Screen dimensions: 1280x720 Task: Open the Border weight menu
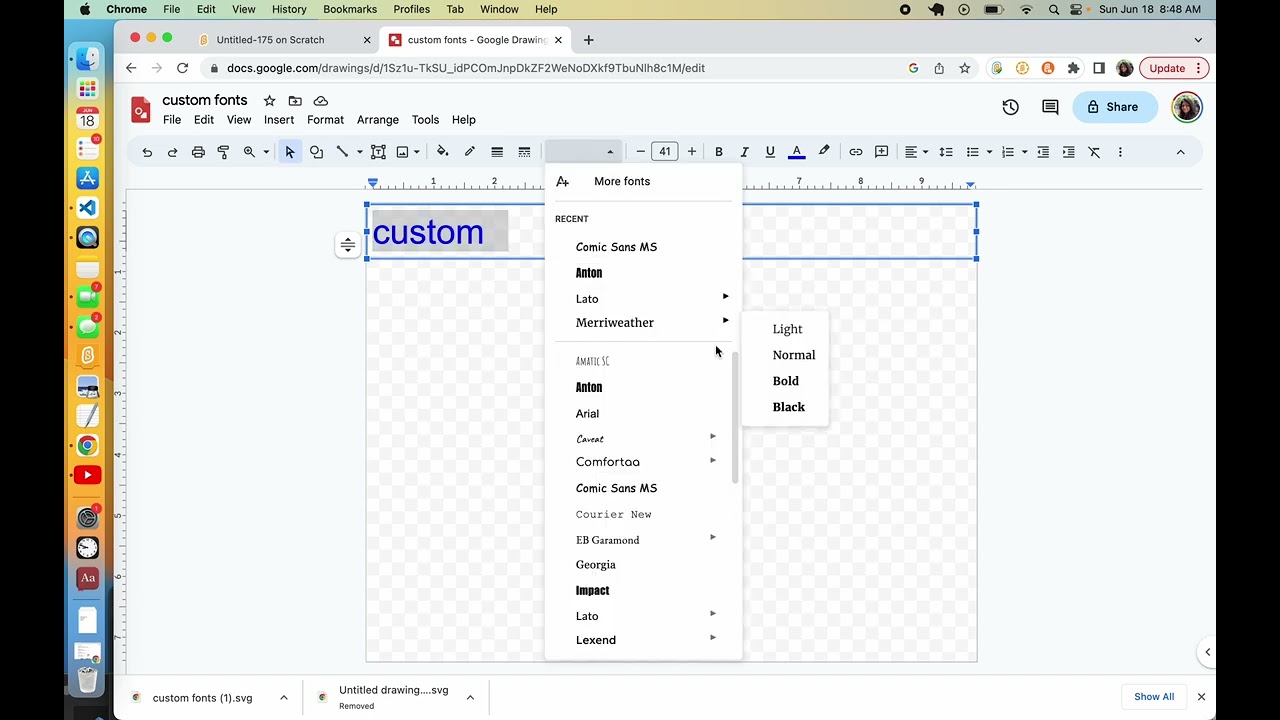tap(497, 152)
